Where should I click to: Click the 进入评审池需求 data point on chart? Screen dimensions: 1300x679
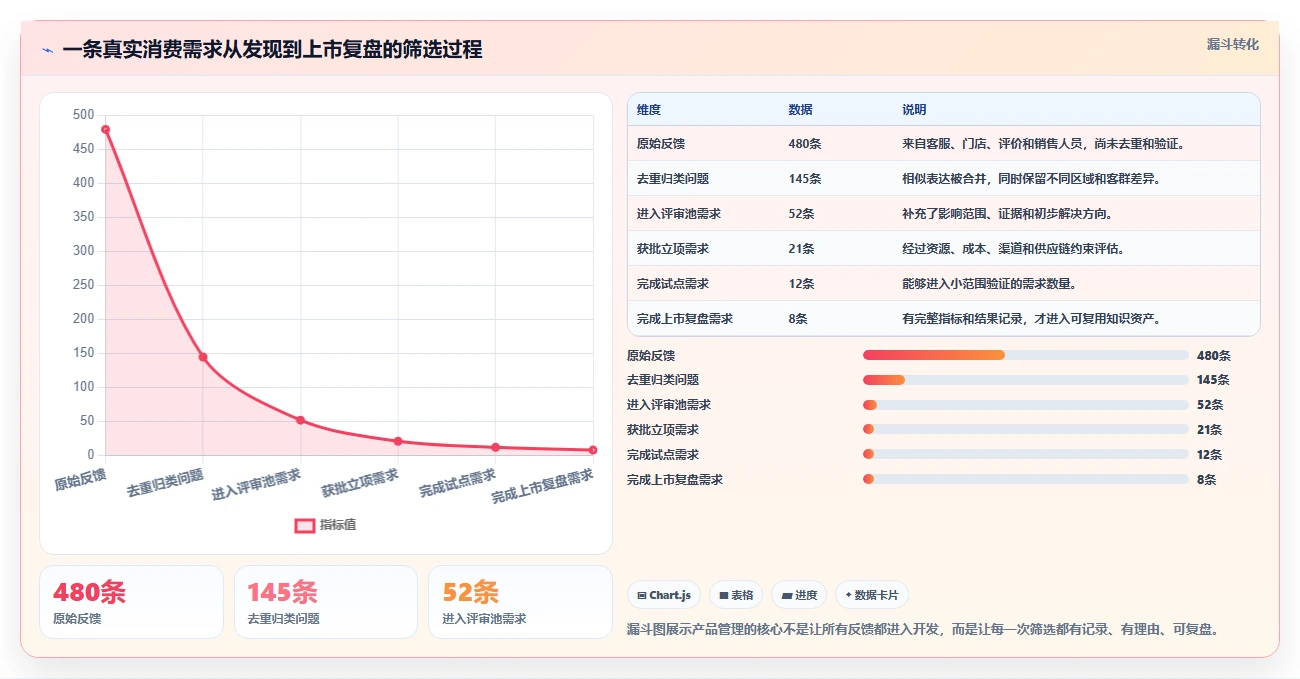tap(300, 420)
